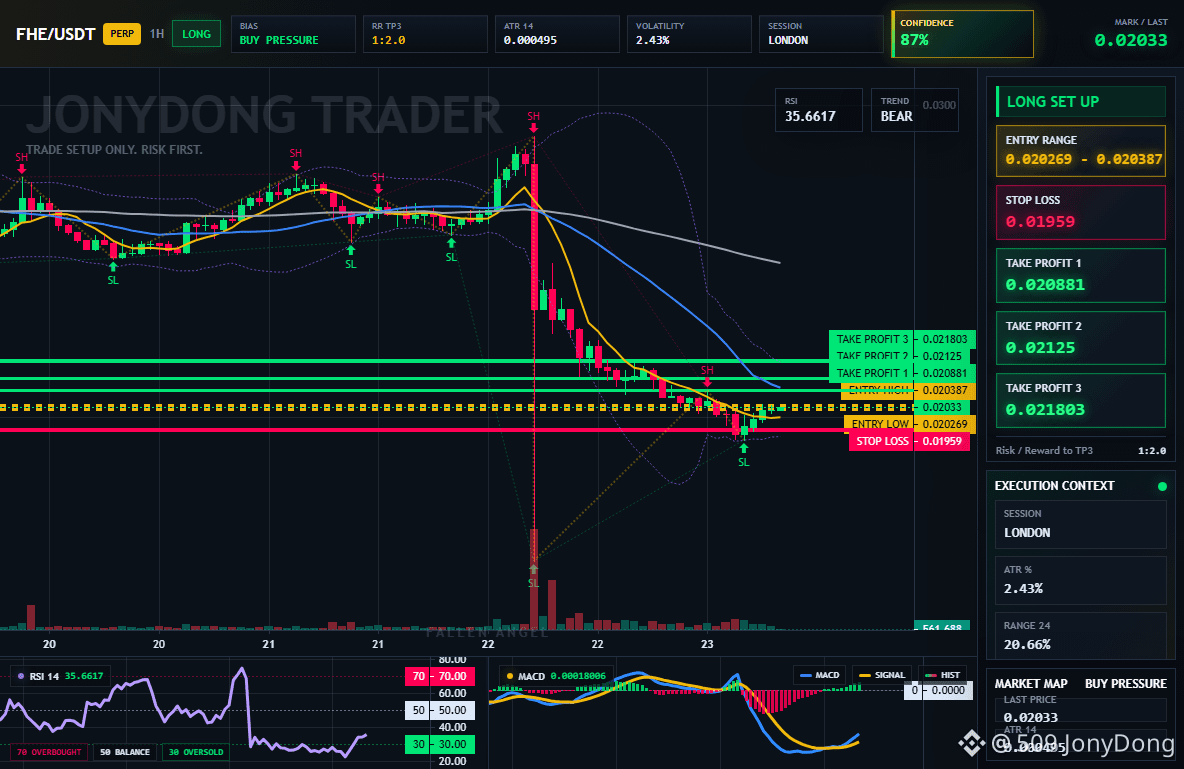Screen dimensions: 1184x769
Task: Click the Volatility 2.43% card
Action: coord(689,34)
